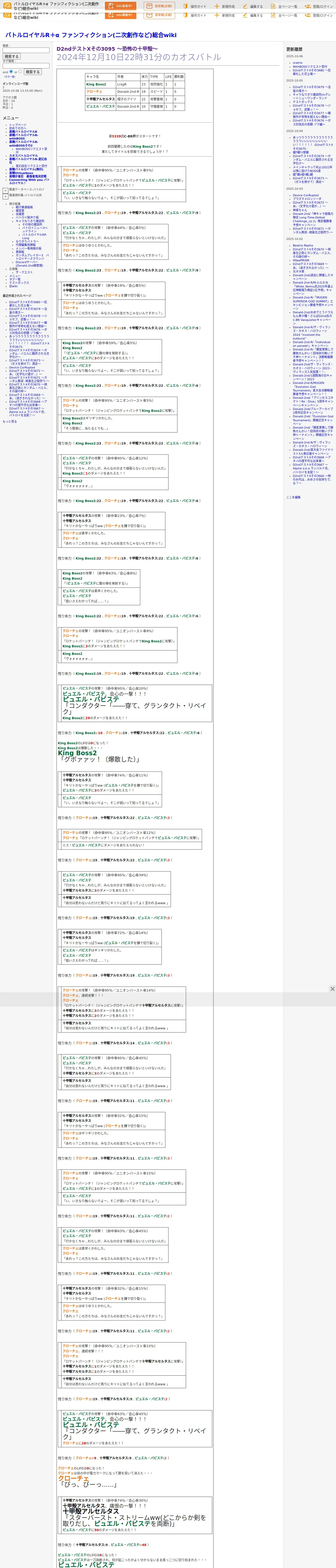
Task: Open oratrio in update history
Action: pyautogui.click(x=298, y=63)
